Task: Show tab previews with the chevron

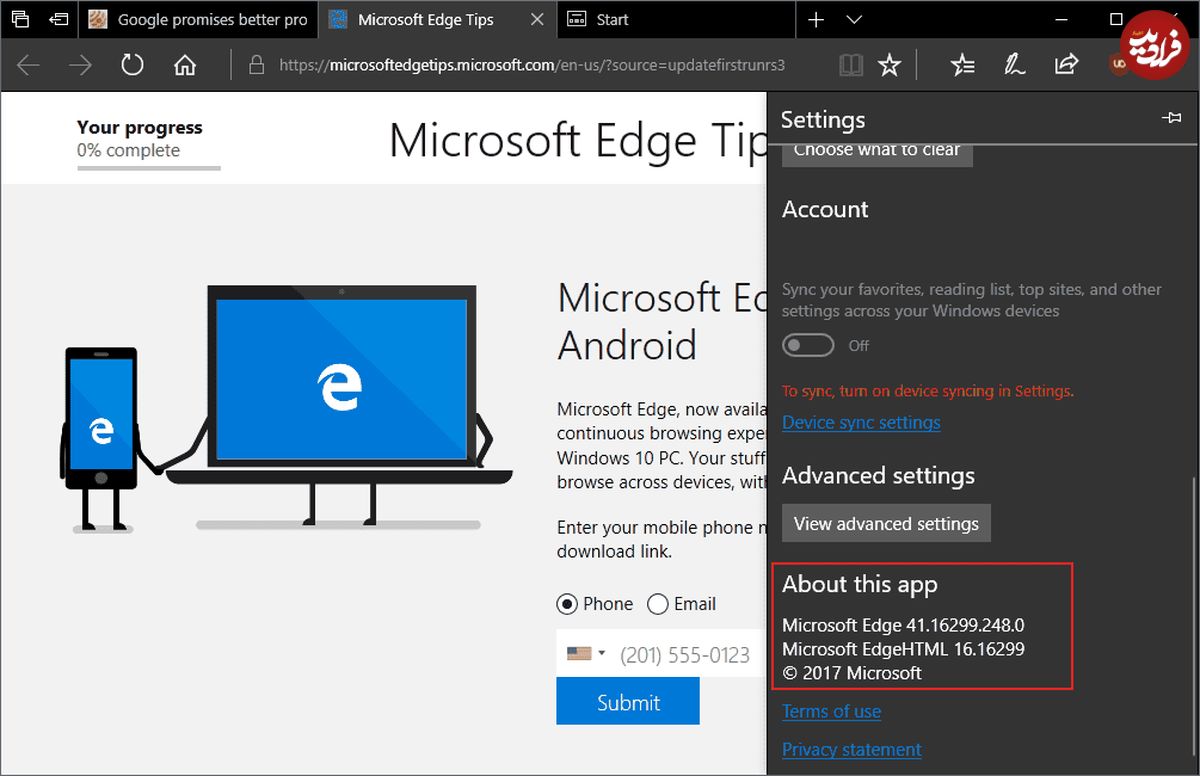Action: (x=854, y=19)
